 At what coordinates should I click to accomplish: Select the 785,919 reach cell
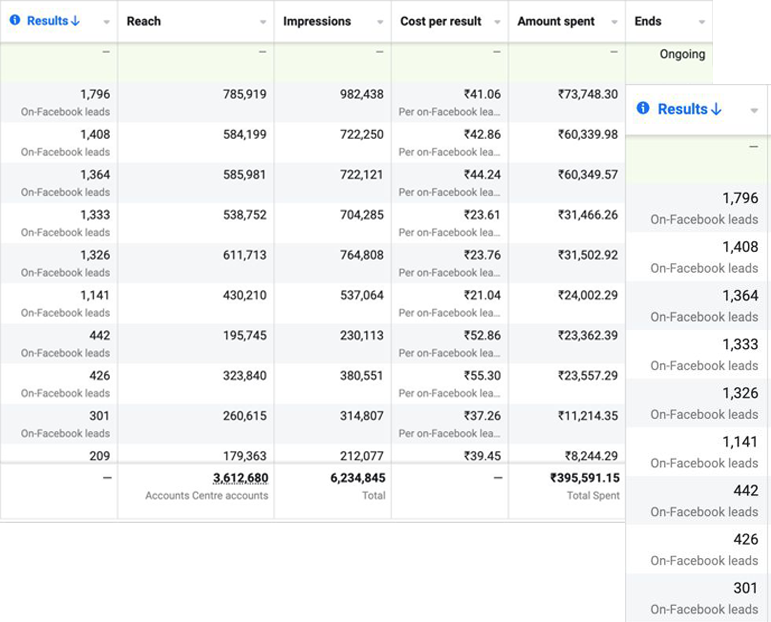click(244, 94)
